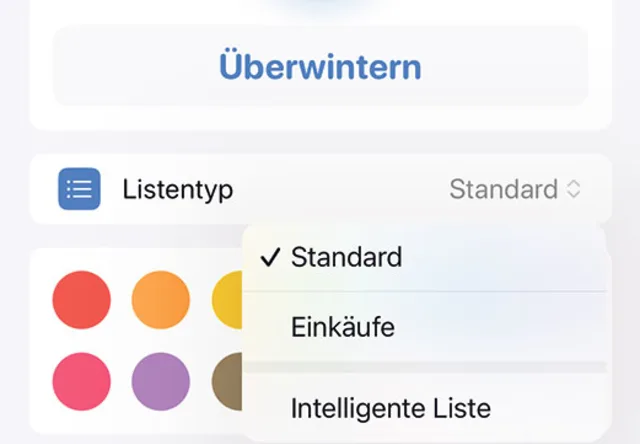This screenshot has height=444, width=640.
Task: Click the up-down chevron beside Standard
Action: point(573,189)
